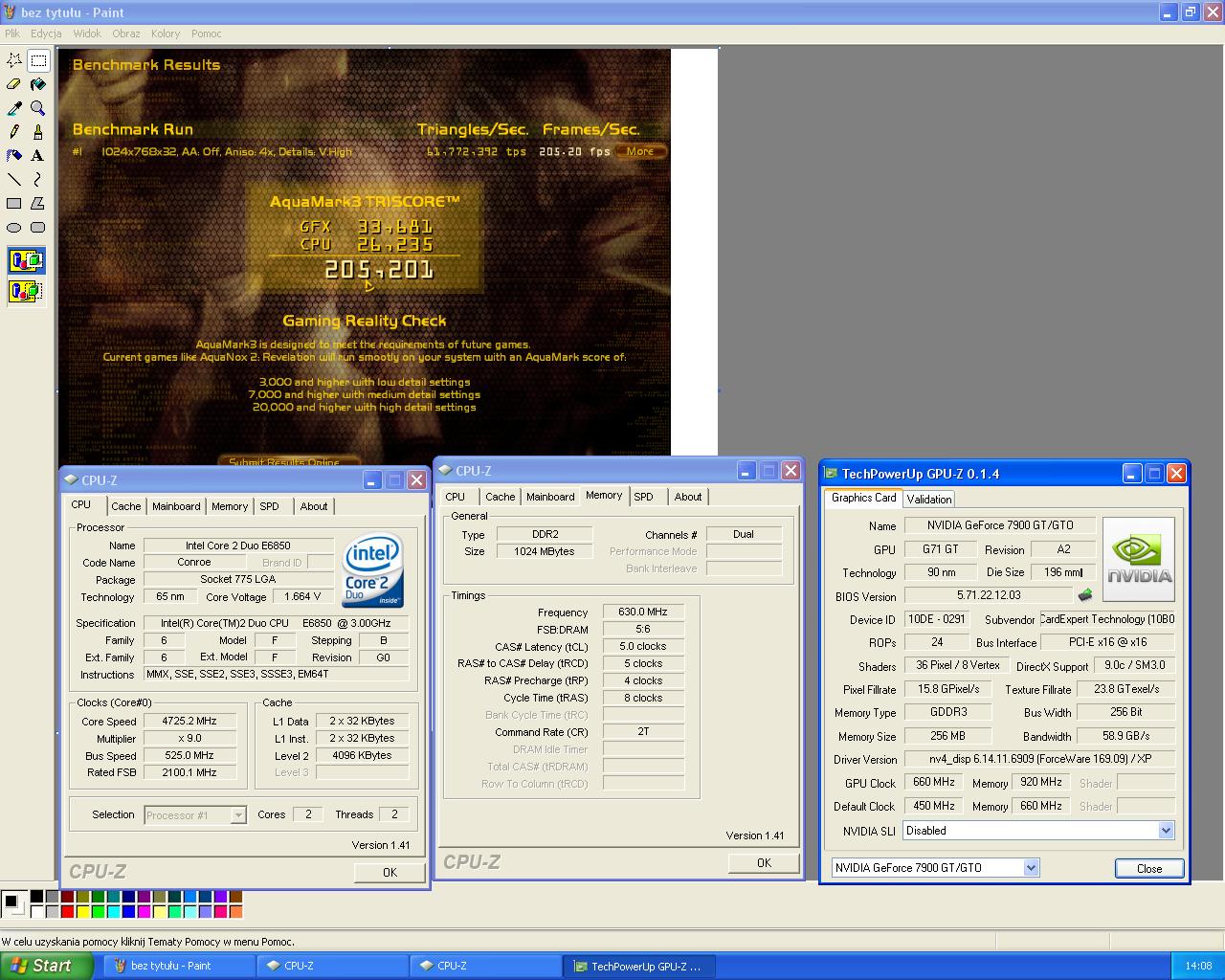This screenshot has height=980, width=1225.
Task: Open the Widok menu
Action: (x=87, y=33)
